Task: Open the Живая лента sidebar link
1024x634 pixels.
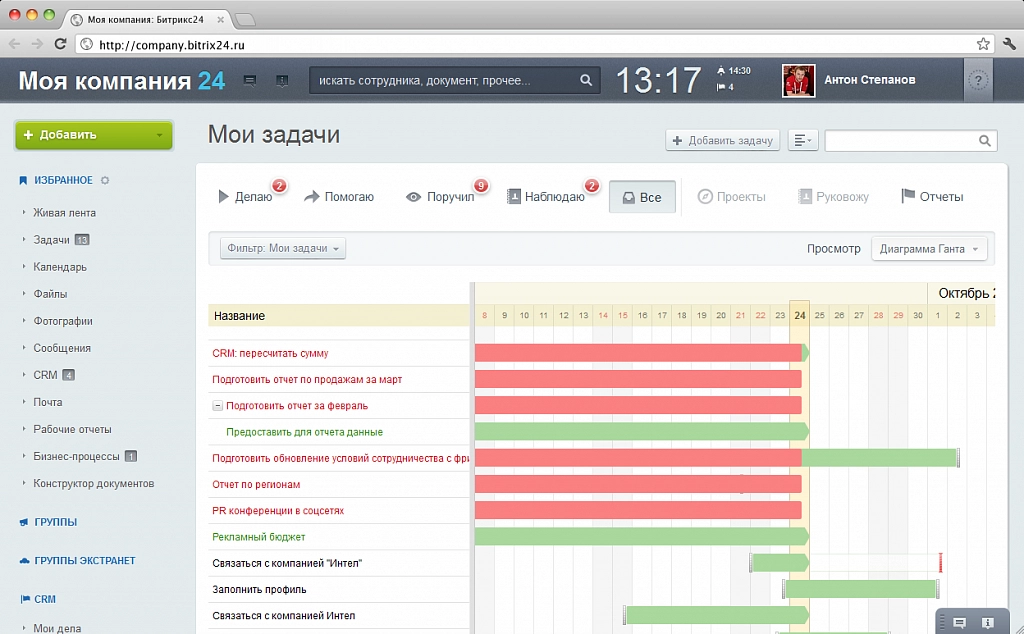Action: coord(64,212)
